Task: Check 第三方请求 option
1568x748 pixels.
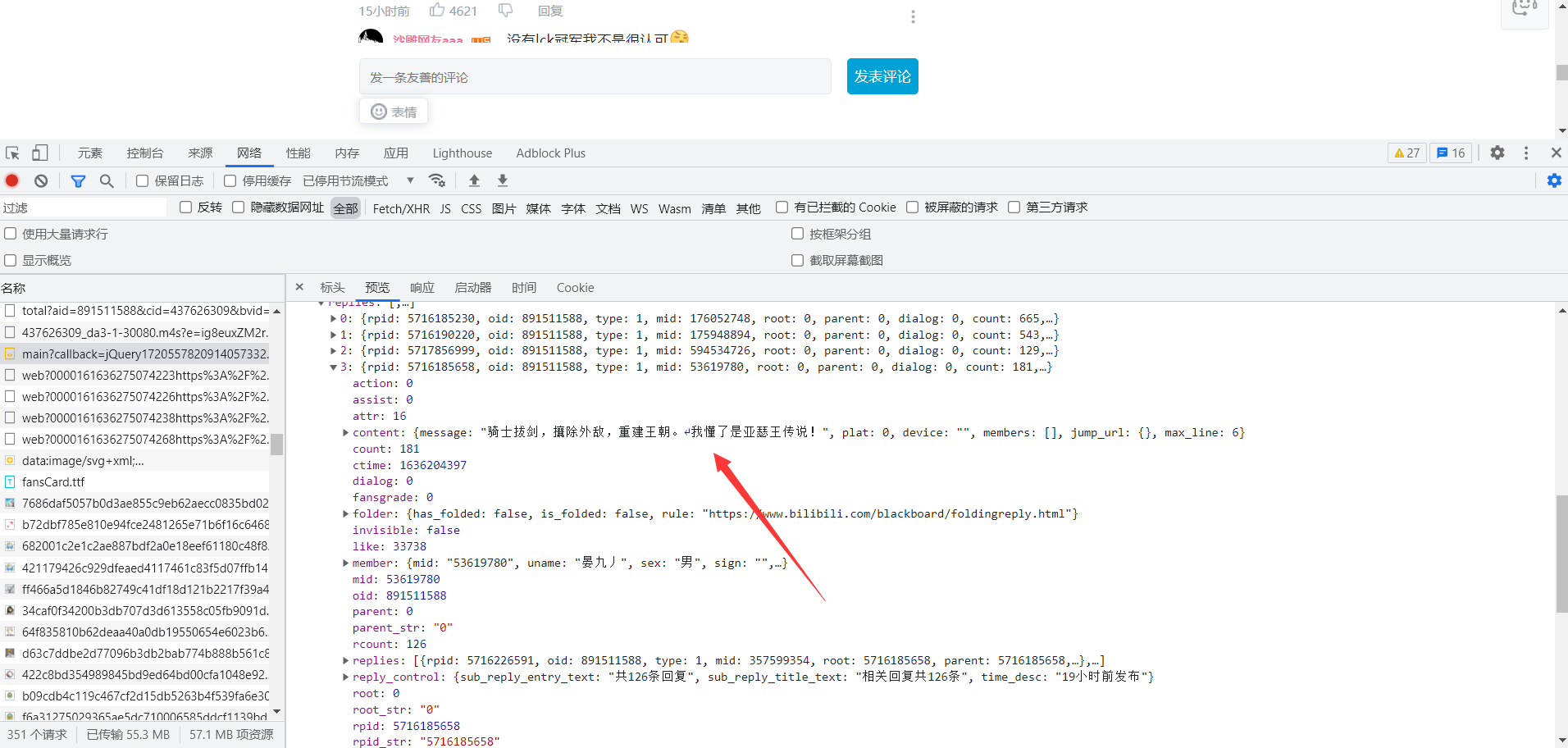Action: point(1014,207)
